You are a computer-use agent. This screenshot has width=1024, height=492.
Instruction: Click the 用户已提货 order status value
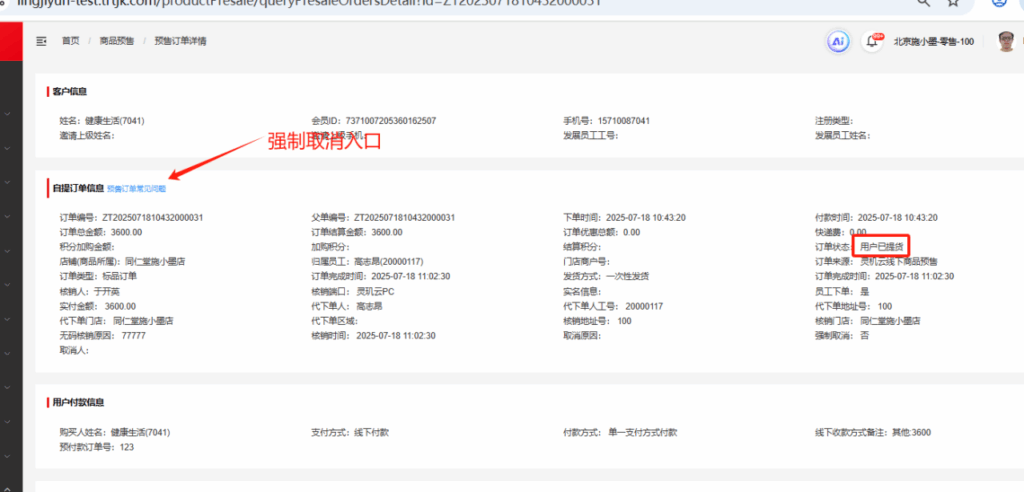pyautogui.click(x=881, y=246)
